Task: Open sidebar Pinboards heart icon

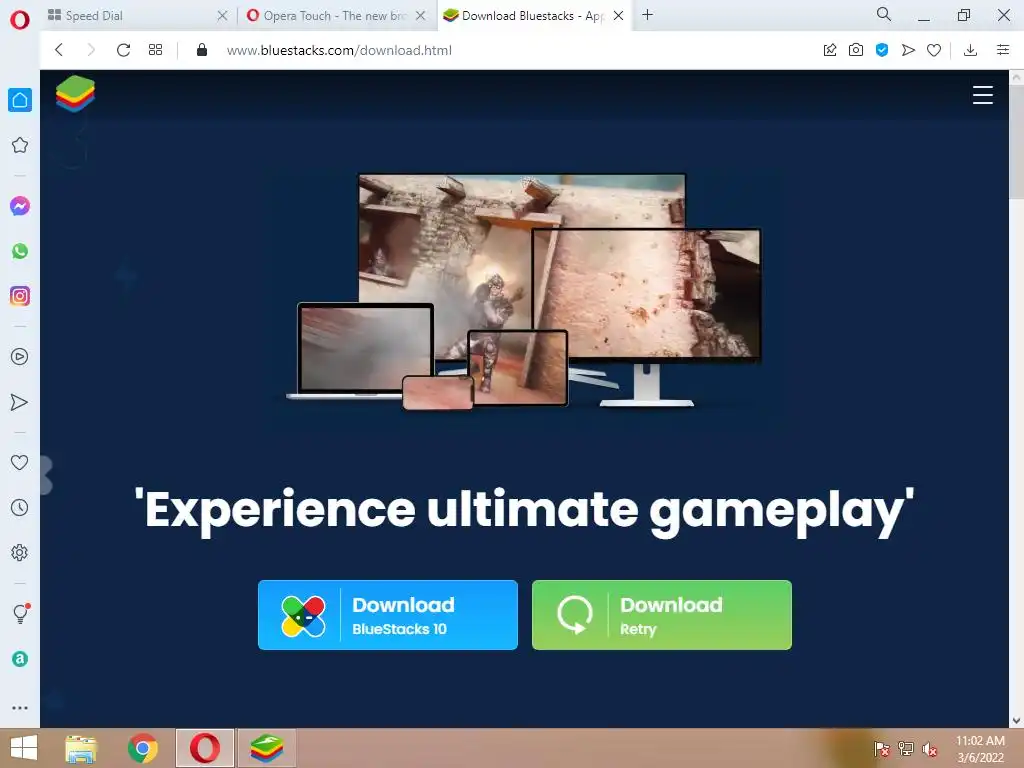Action: (x=20, y=462)
